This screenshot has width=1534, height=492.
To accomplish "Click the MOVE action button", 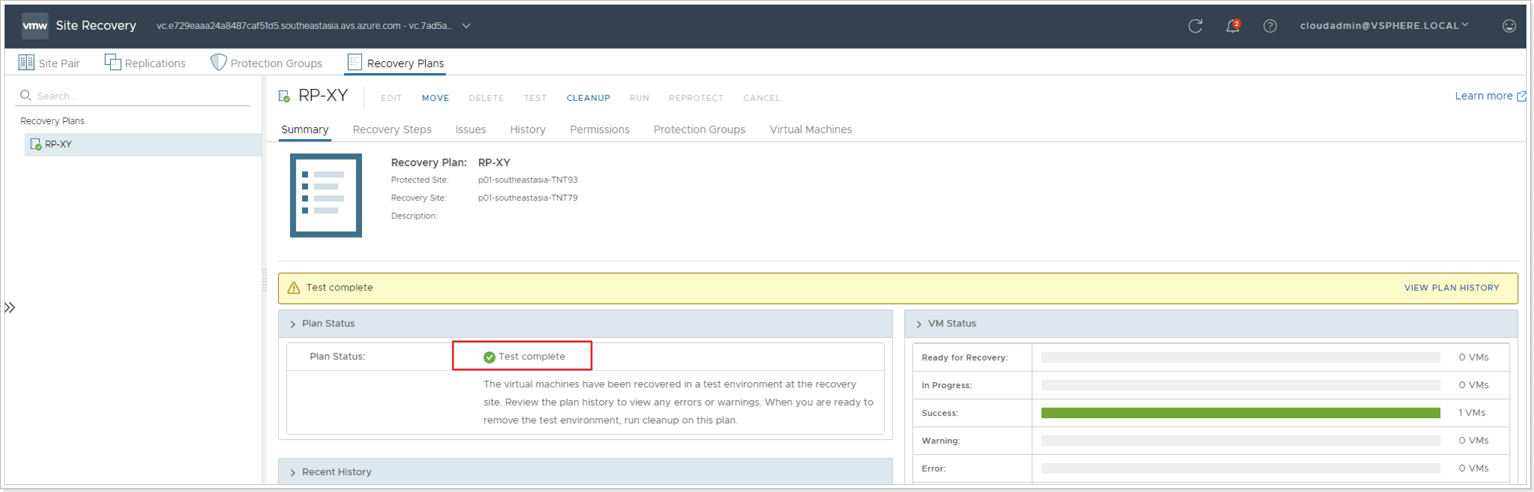I will [x=435, y=98].
